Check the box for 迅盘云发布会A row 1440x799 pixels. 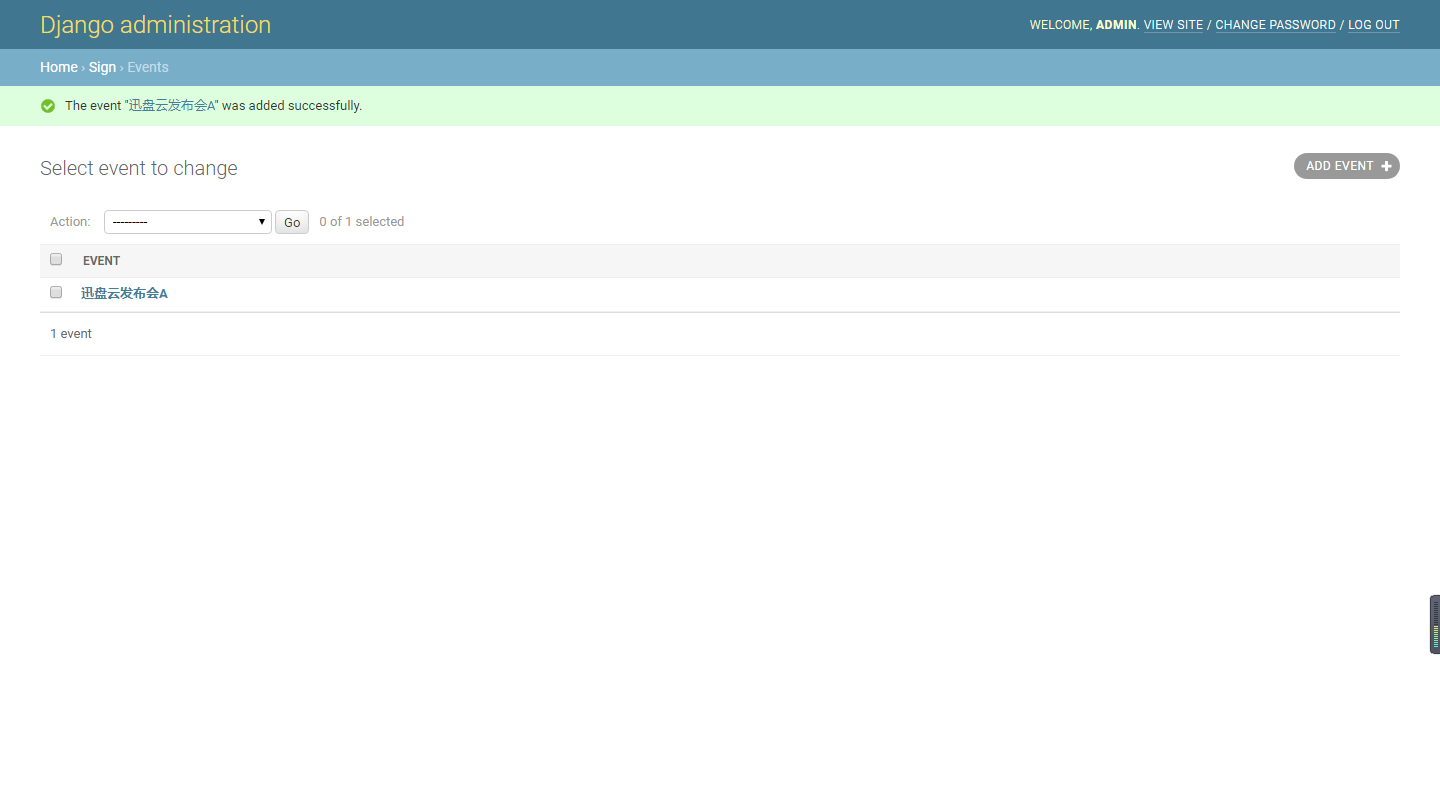[x=56, y=292]
